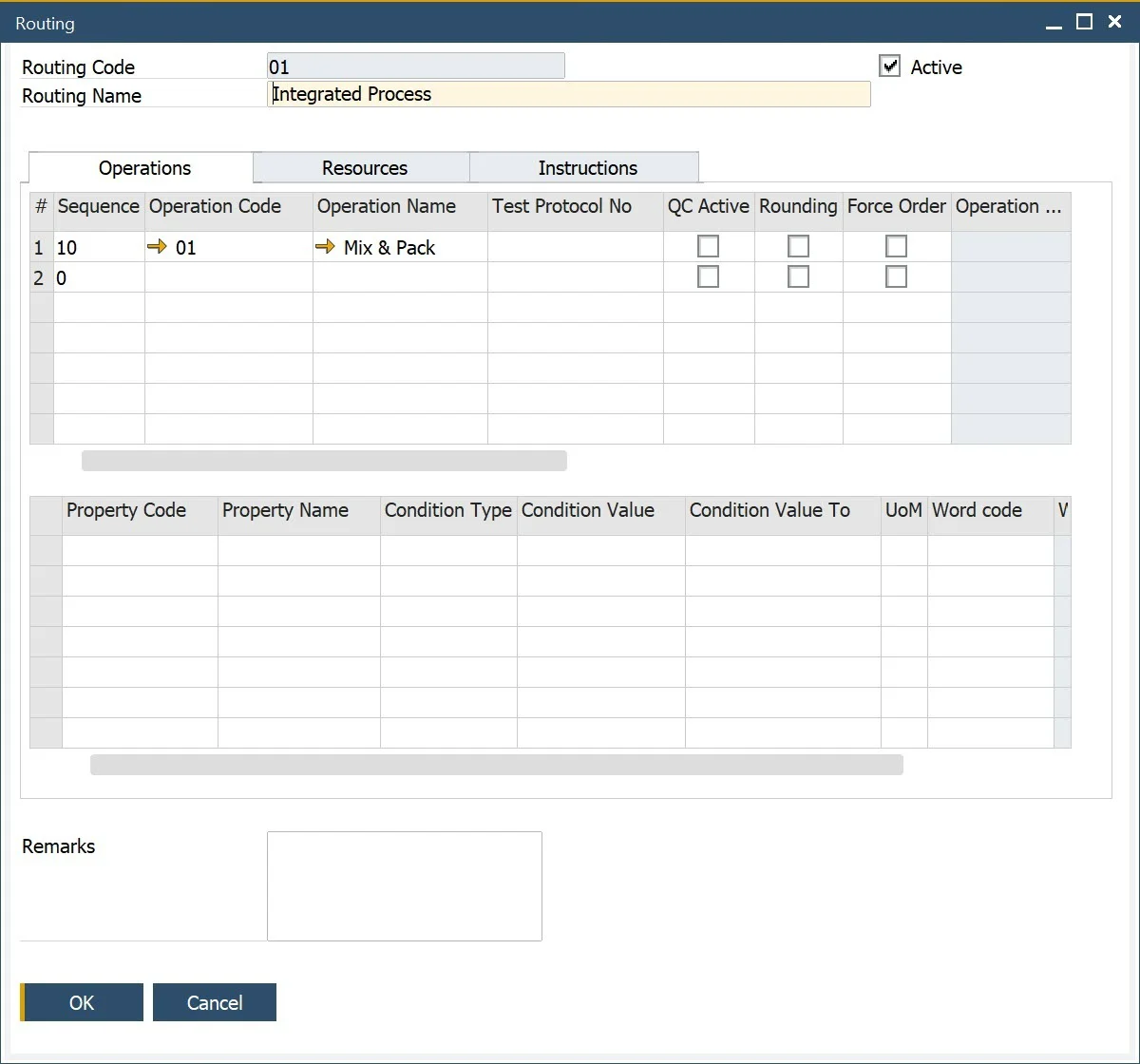1140x1064 pixels.
Task: Focus the Routing Name input field
Action: tap(568, 94)
